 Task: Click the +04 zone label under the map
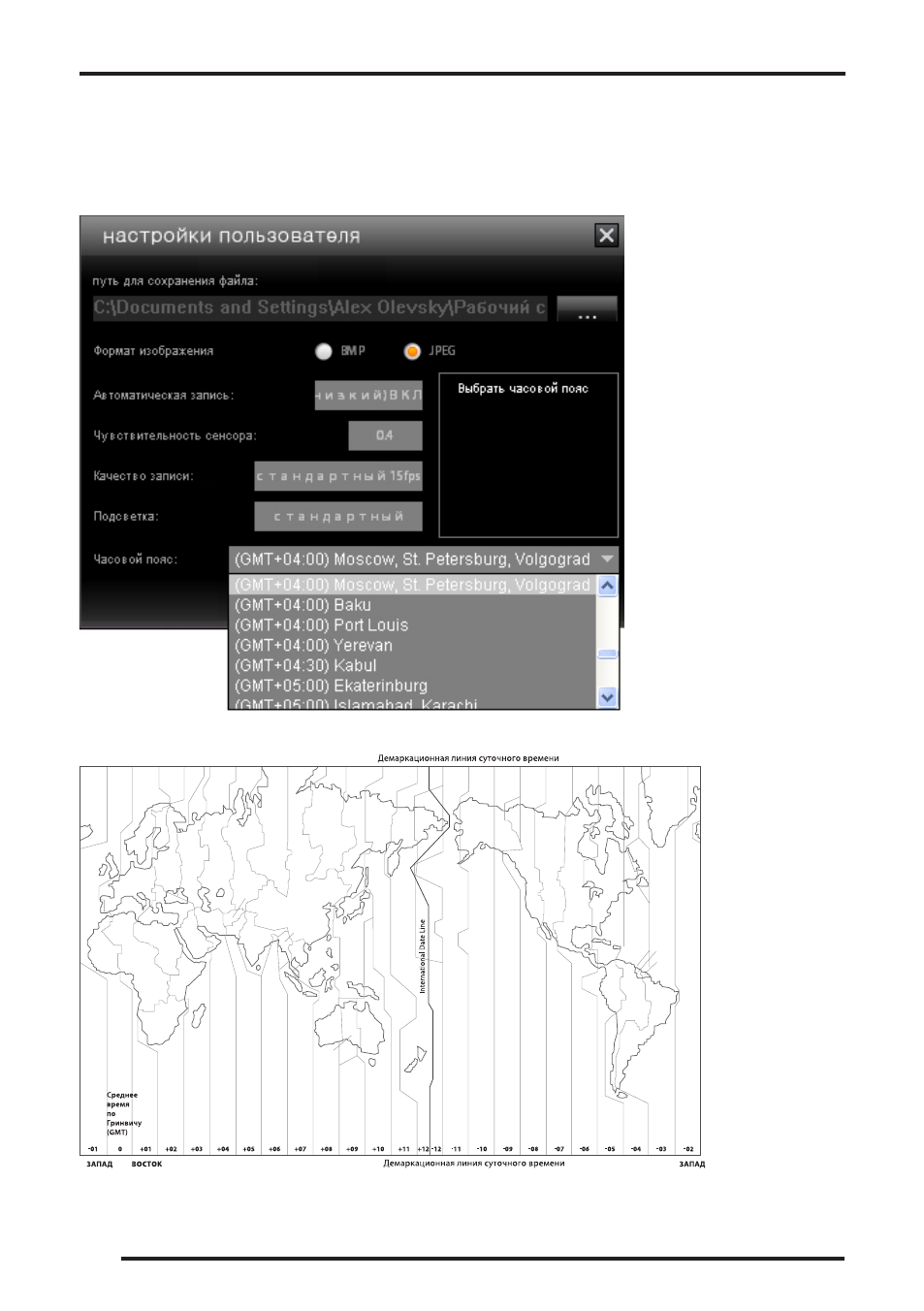(223, 1149)
